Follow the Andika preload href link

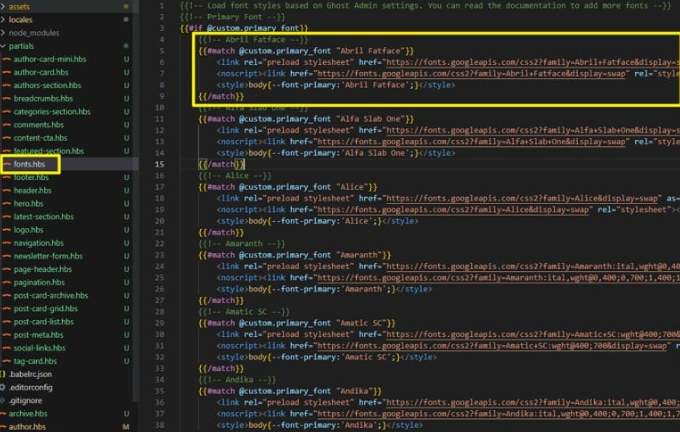(x=533, y=402)
